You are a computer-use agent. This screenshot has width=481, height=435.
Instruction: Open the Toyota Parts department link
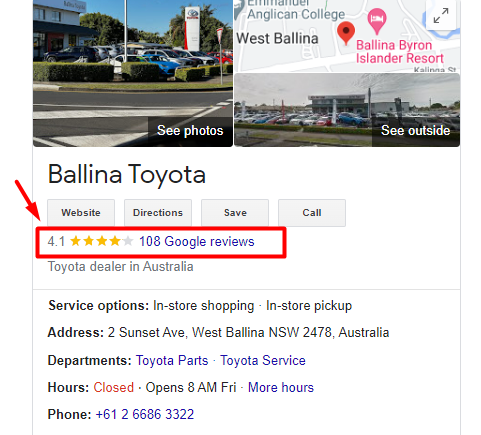(x=172, y=360)
